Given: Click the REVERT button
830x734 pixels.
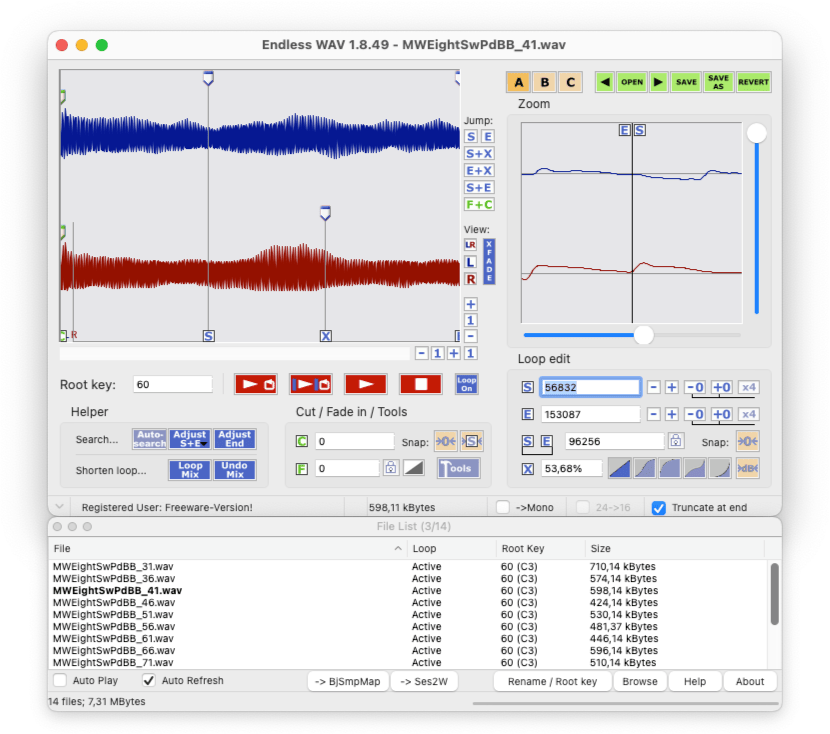Looking at the screenshot, I should click(x=753, y=82).
